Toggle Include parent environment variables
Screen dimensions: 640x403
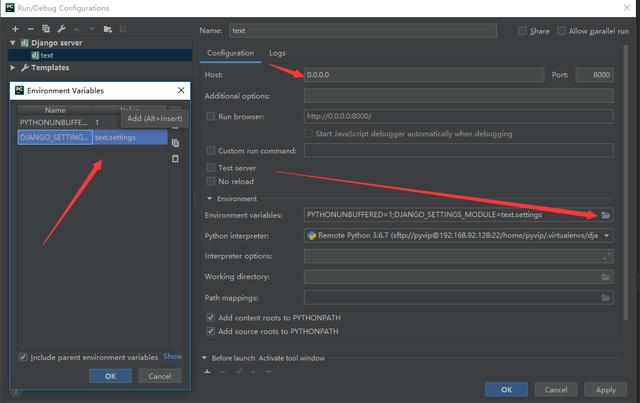point(23,357)
